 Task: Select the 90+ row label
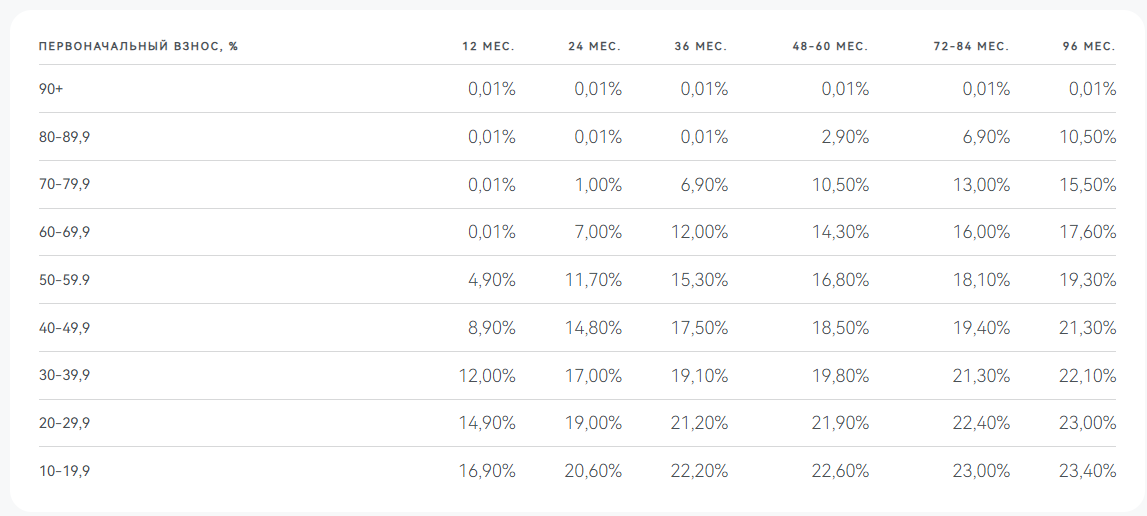[50, 89]
